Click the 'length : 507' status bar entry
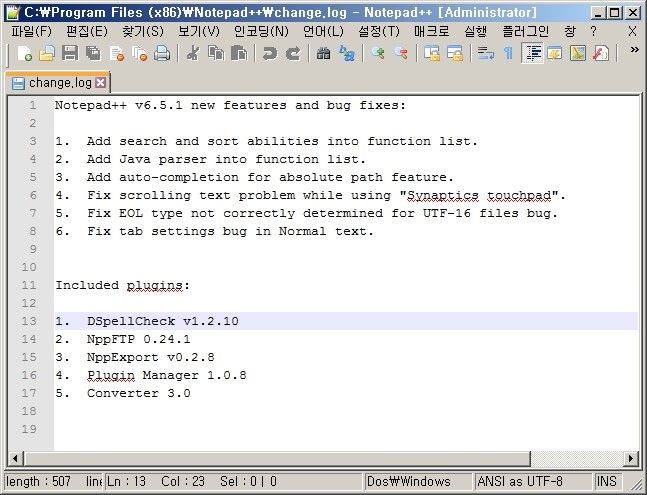647x495 pixels. pos(38,481)
